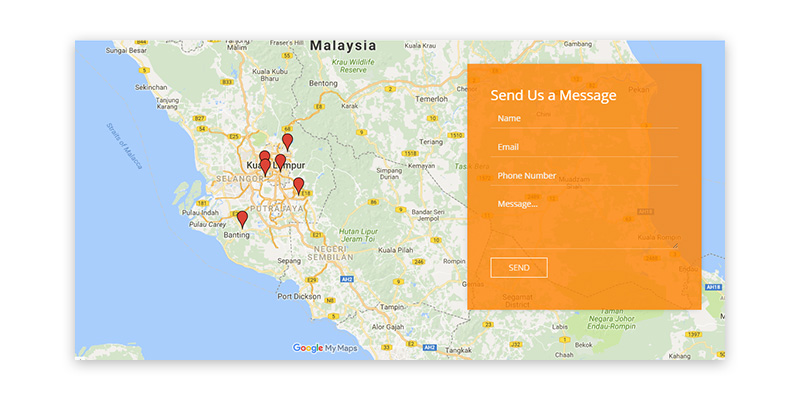This screenshot has width=800, height=400.
Task: Click the 181 road shield
Action: click(x=203, y=203)
